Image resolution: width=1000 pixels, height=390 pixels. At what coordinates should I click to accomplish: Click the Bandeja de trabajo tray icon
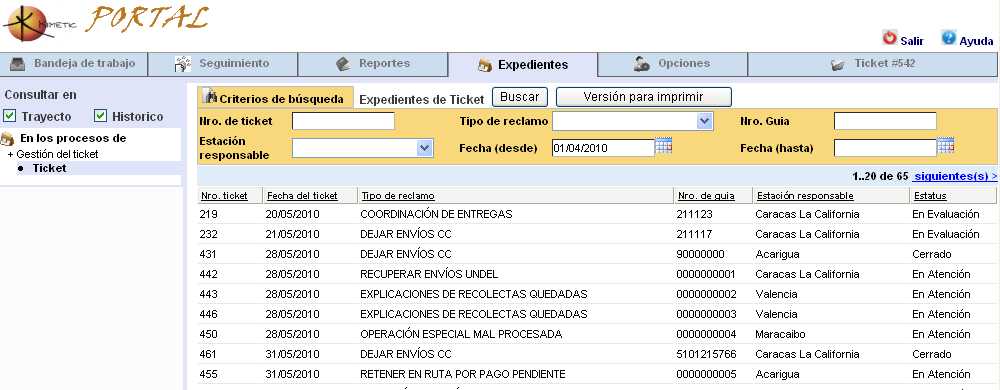(x=18, y=64)
